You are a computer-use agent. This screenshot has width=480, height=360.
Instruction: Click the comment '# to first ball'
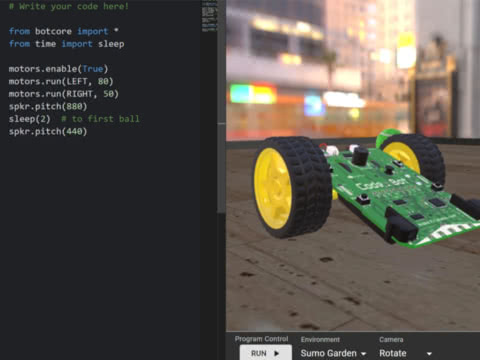click(100, 119)
